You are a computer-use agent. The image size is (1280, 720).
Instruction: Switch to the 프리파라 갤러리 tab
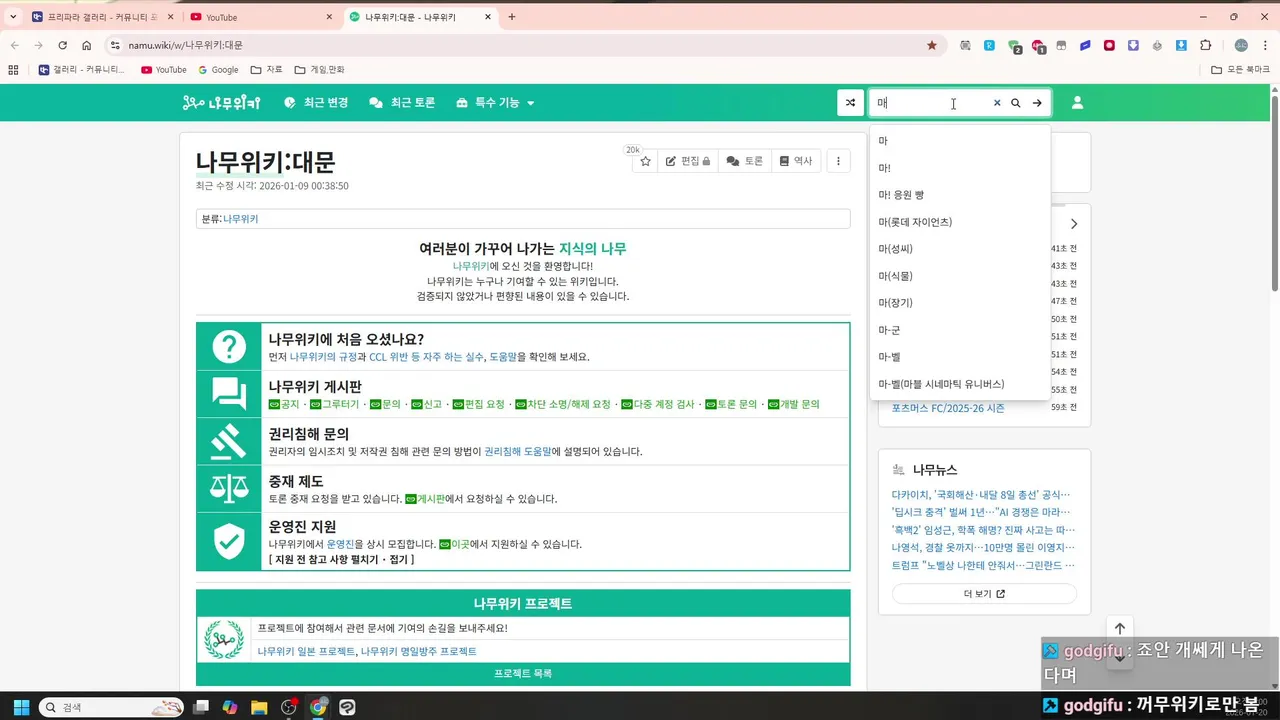coord(103,17)
